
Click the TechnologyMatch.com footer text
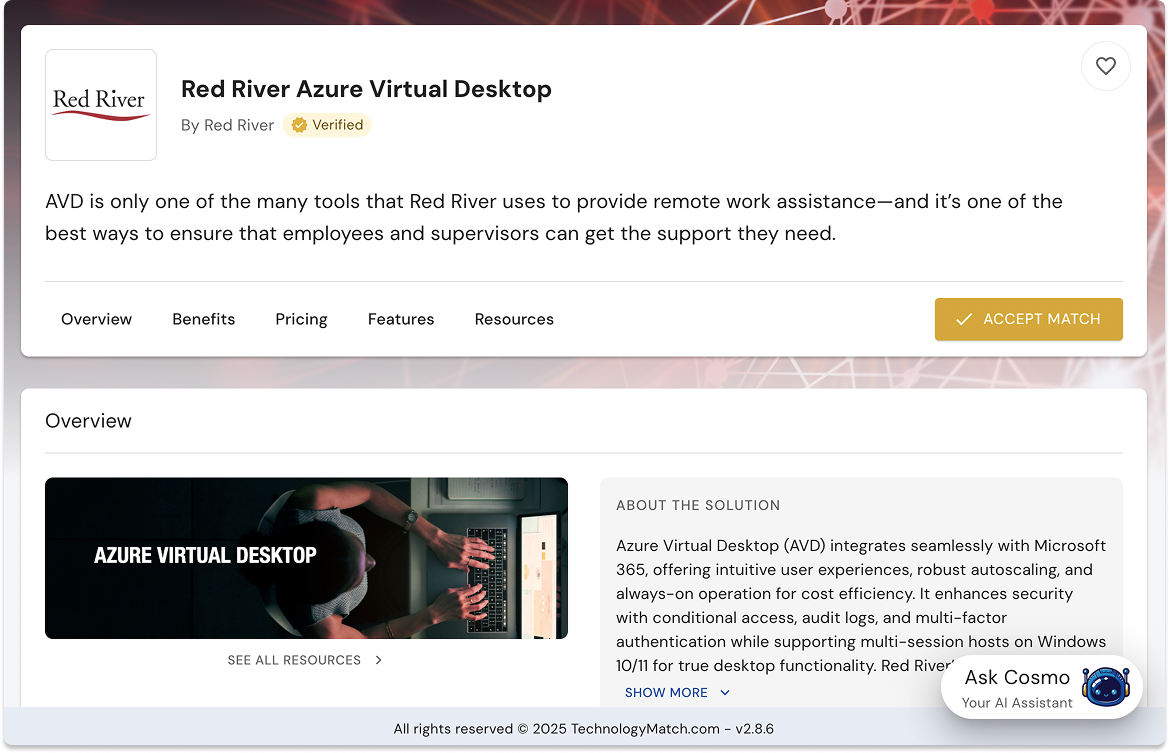(645, 728)
